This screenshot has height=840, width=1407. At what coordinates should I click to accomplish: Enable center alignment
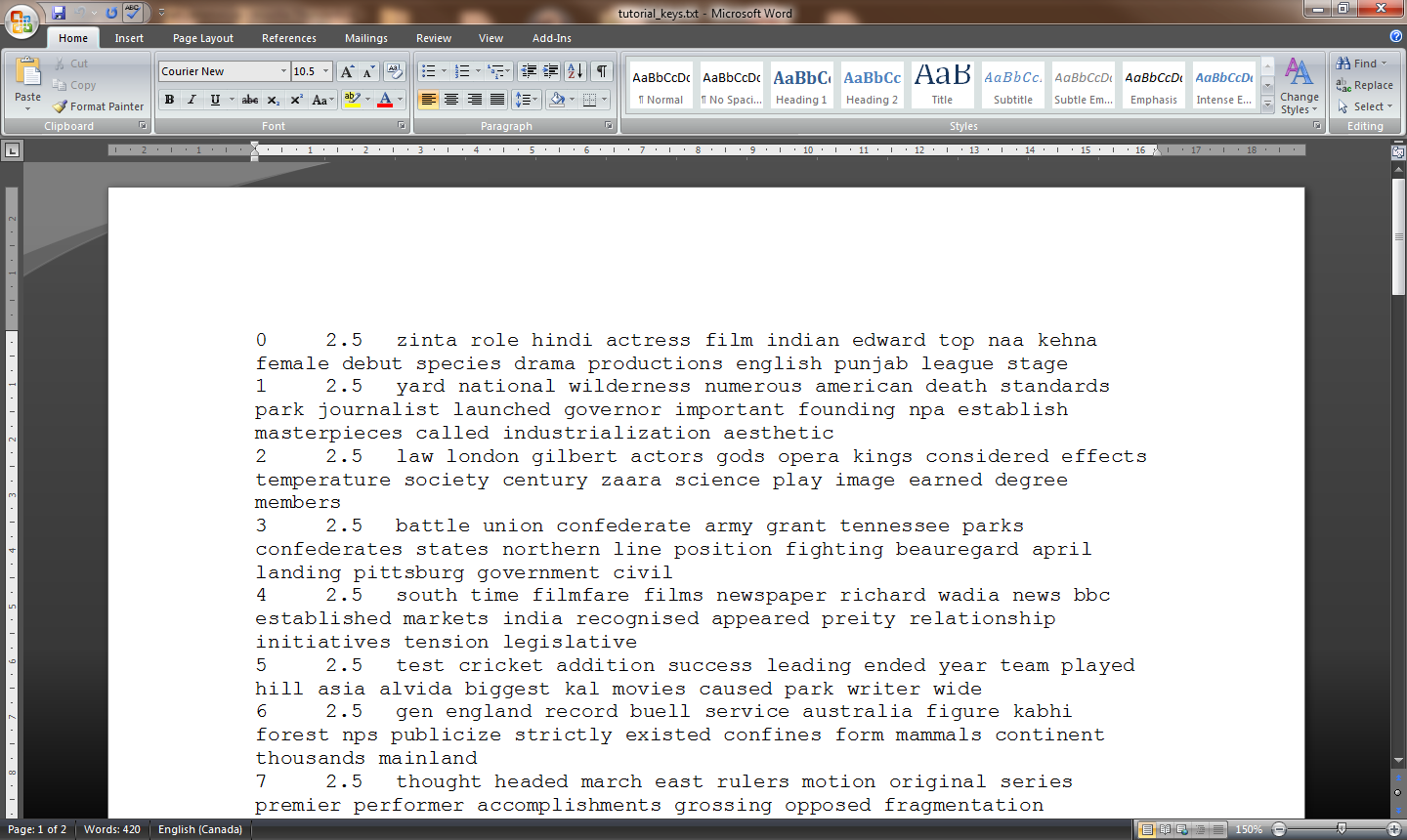tap(450, 100)
